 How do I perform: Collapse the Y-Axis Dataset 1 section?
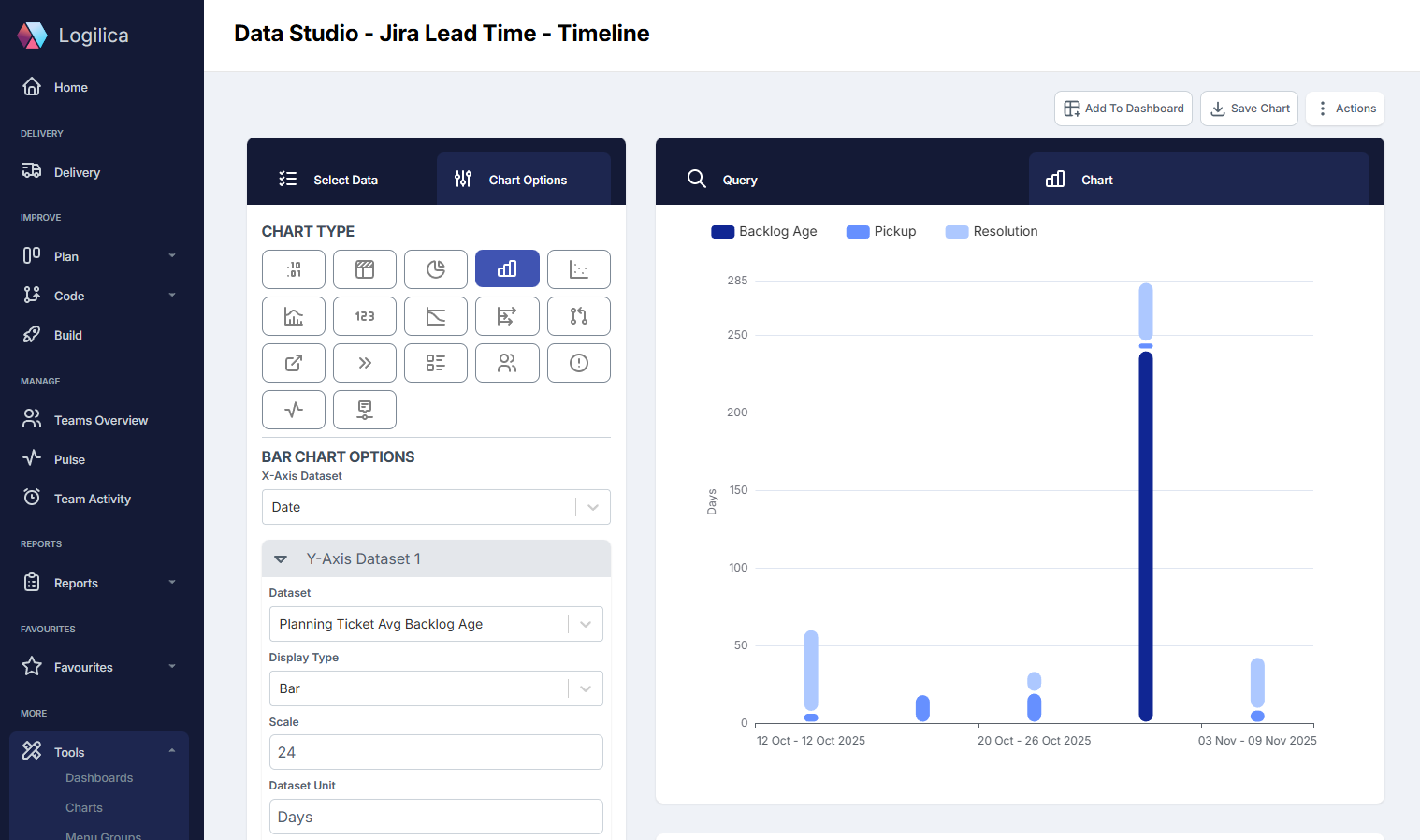tap(281, 558)
